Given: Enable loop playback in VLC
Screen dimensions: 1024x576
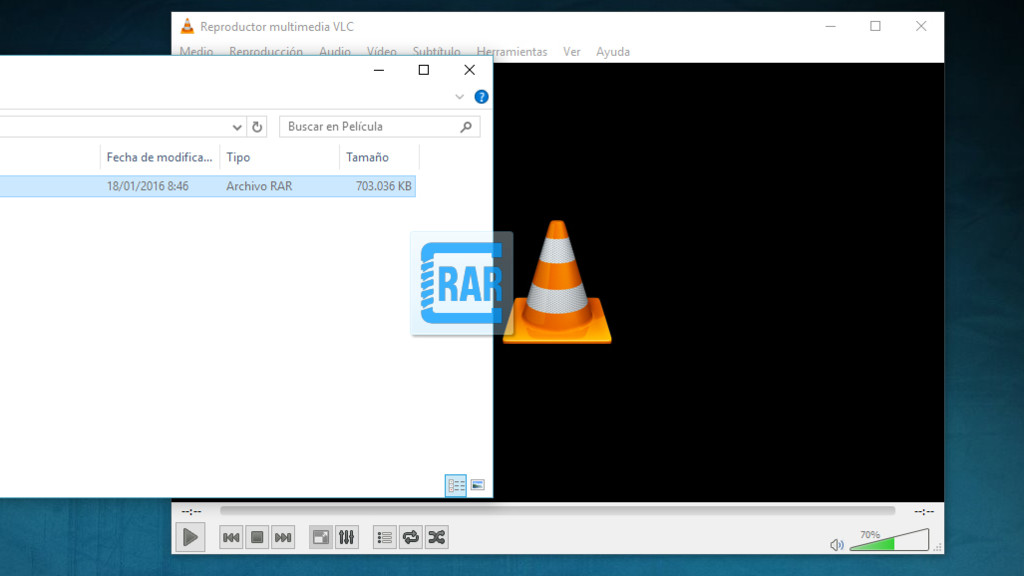Looking at the screenshot, I should tap(410, 537).
